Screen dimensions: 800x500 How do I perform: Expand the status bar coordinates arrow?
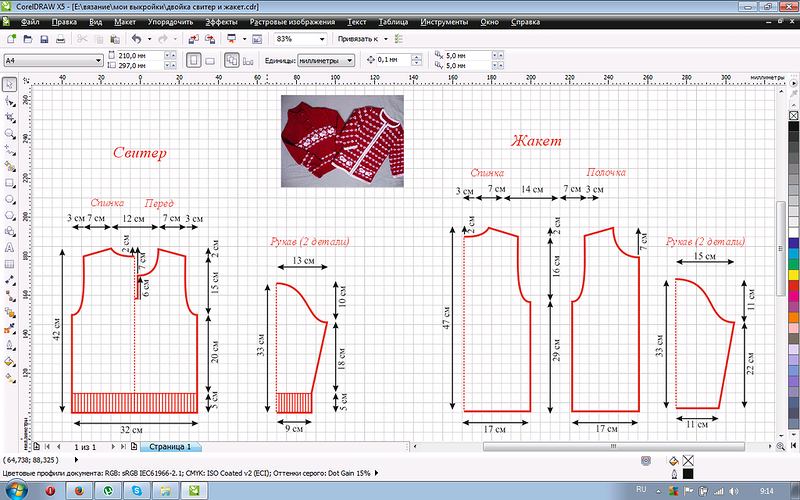coord(77,460)
